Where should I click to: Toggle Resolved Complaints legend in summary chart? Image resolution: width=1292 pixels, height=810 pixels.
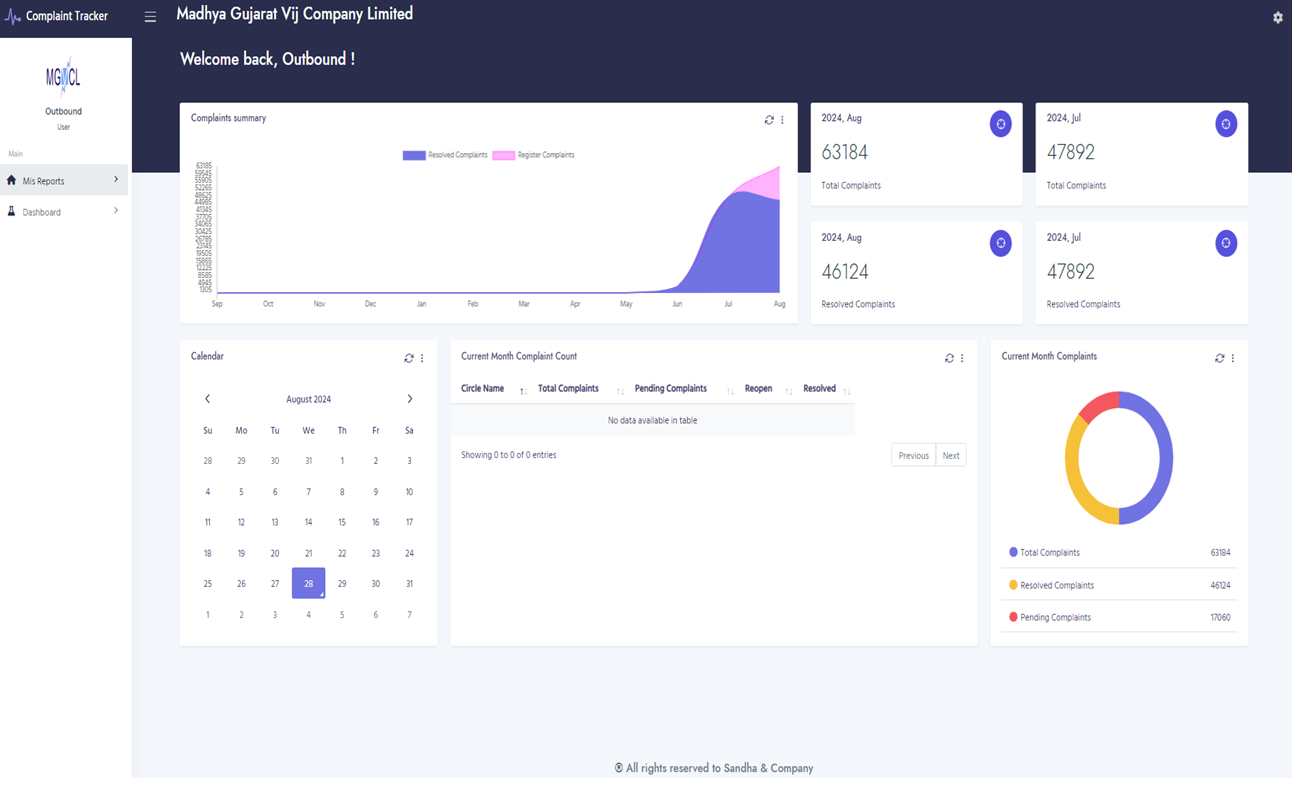pos(445,155)
